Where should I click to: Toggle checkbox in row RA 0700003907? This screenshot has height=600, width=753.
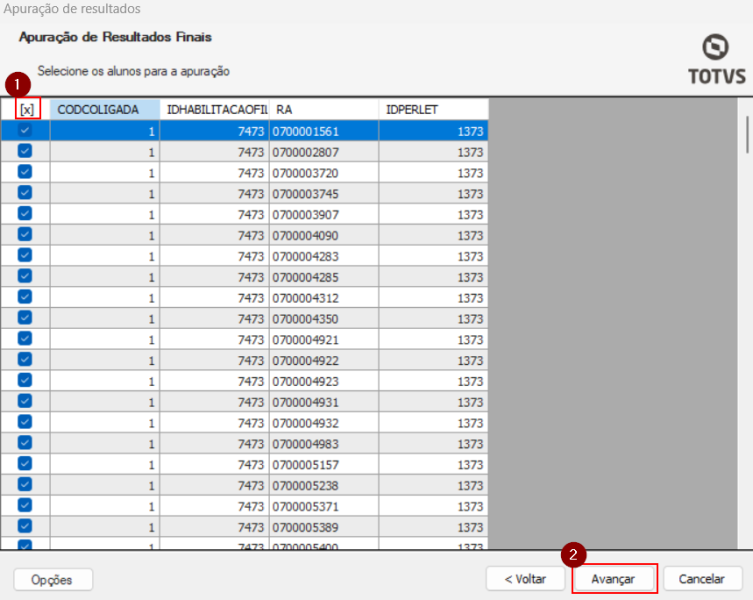(x=25, y=214)
